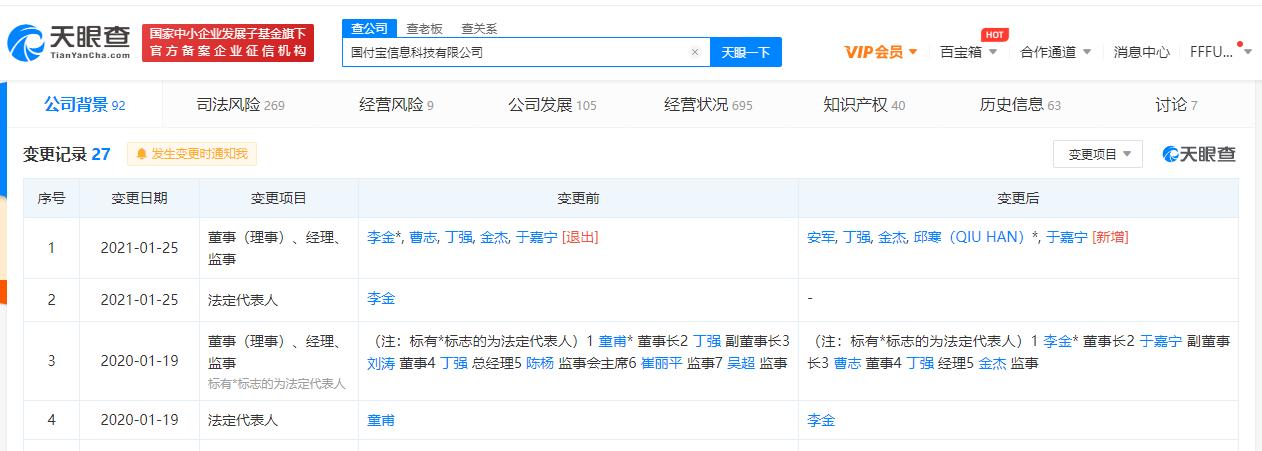The image size is (1262, 451).
Task: Clear the search box with the X icon
Action: click(x=695, y=52)
